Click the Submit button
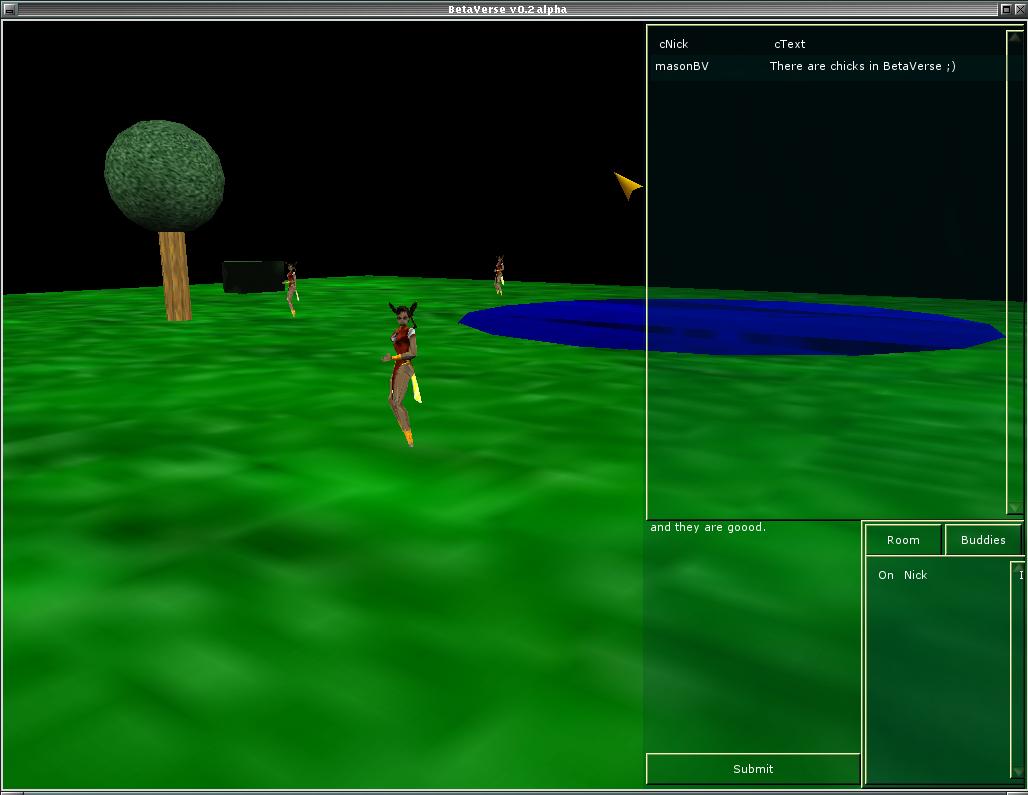This screenshot has height=795, width=1028. 753,769
